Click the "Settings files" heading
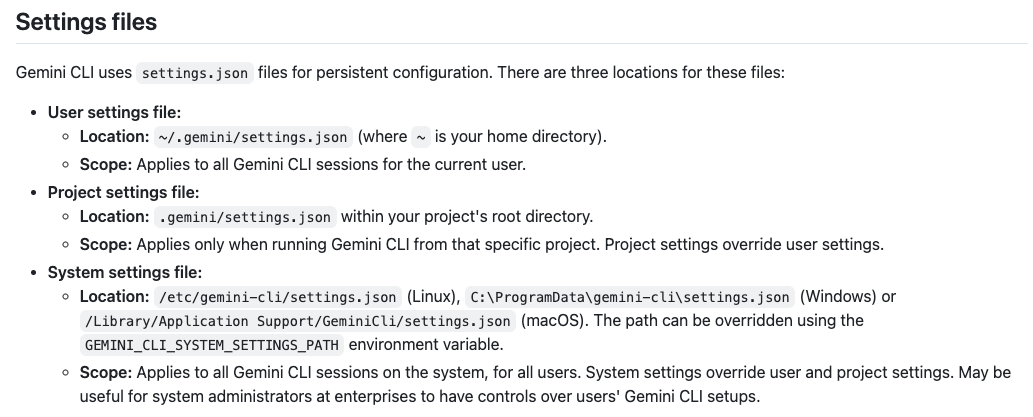This screenshot has width=1033, height=417. pos(87,21)
